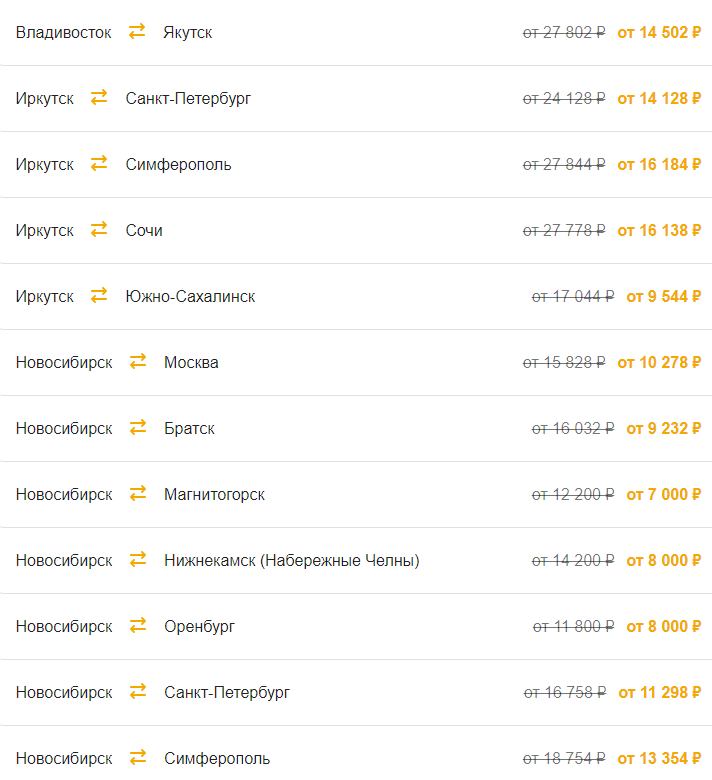Image resolution: width=712 pixels, height=780 pixels.
Task: Open the Нижнекамск (Набережные Челны) destination
Action: 292,561
